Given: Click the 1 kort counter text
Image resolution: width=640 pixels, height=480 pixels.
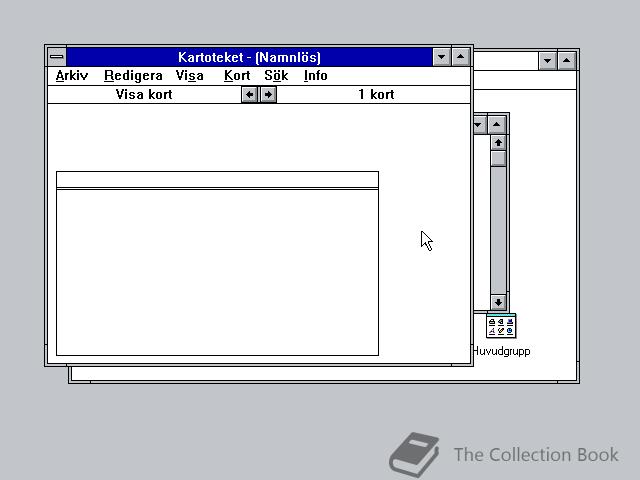Looking at the screenshot, I should pyautogui.click(x=376, y=95).
